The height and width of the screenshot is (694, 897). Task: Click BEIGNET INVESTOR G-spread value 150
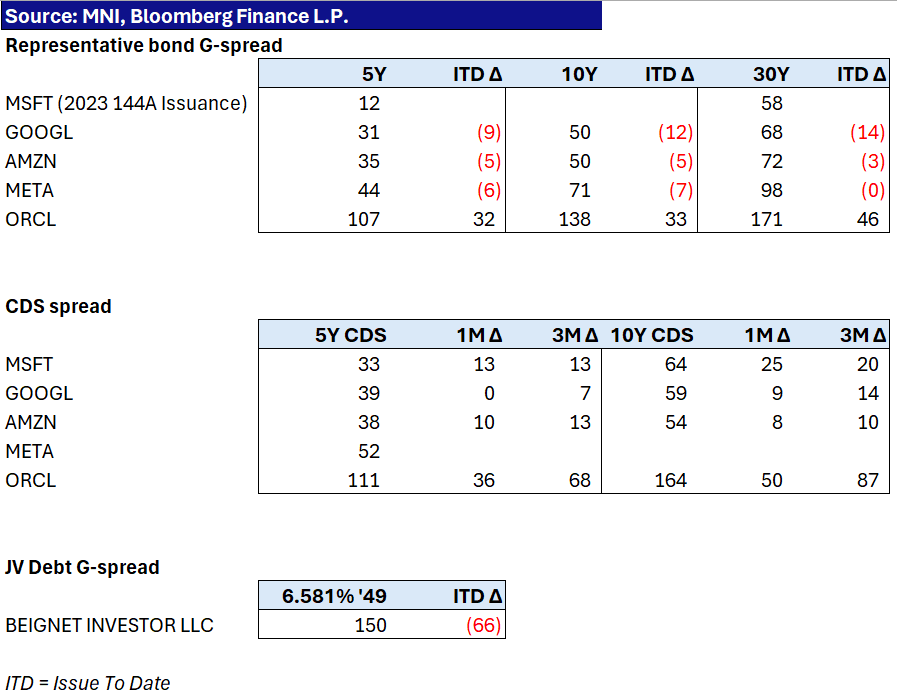371,625
